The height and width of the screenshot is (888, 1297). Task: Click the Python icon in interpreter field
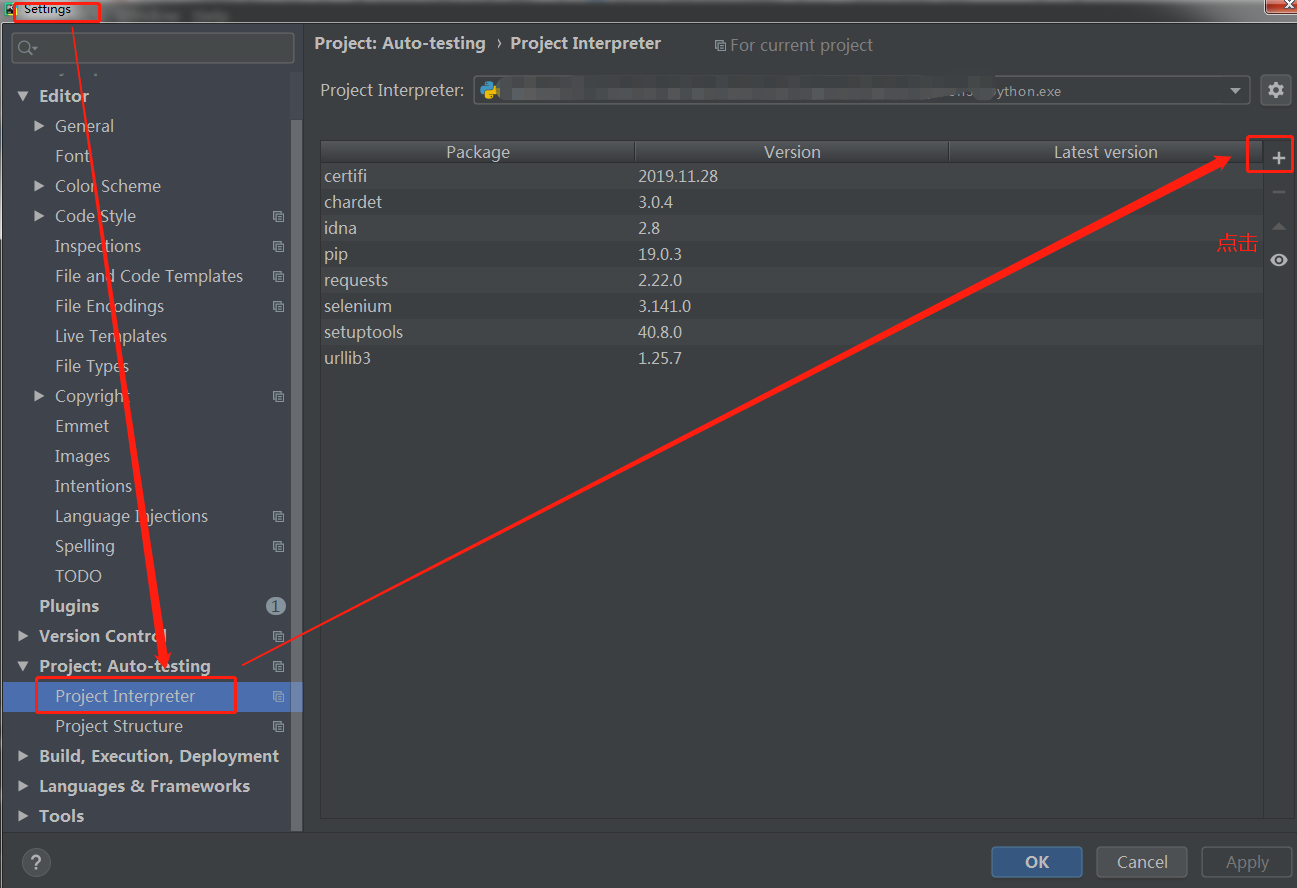[x=489, y=90]
